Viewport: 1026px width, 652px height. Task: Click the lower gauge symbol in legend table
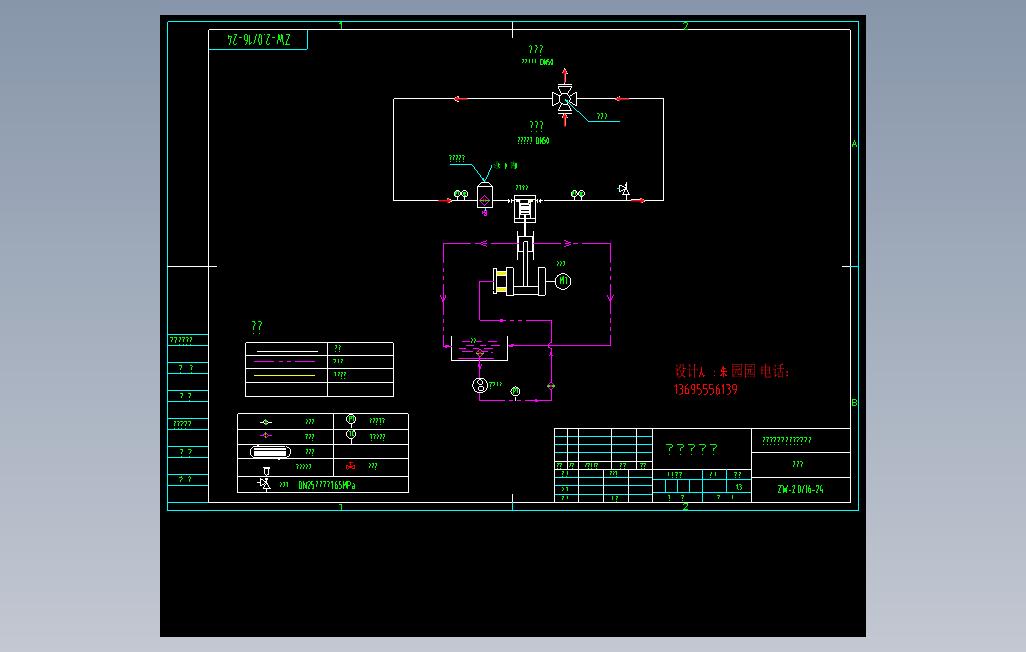[351, 436]
